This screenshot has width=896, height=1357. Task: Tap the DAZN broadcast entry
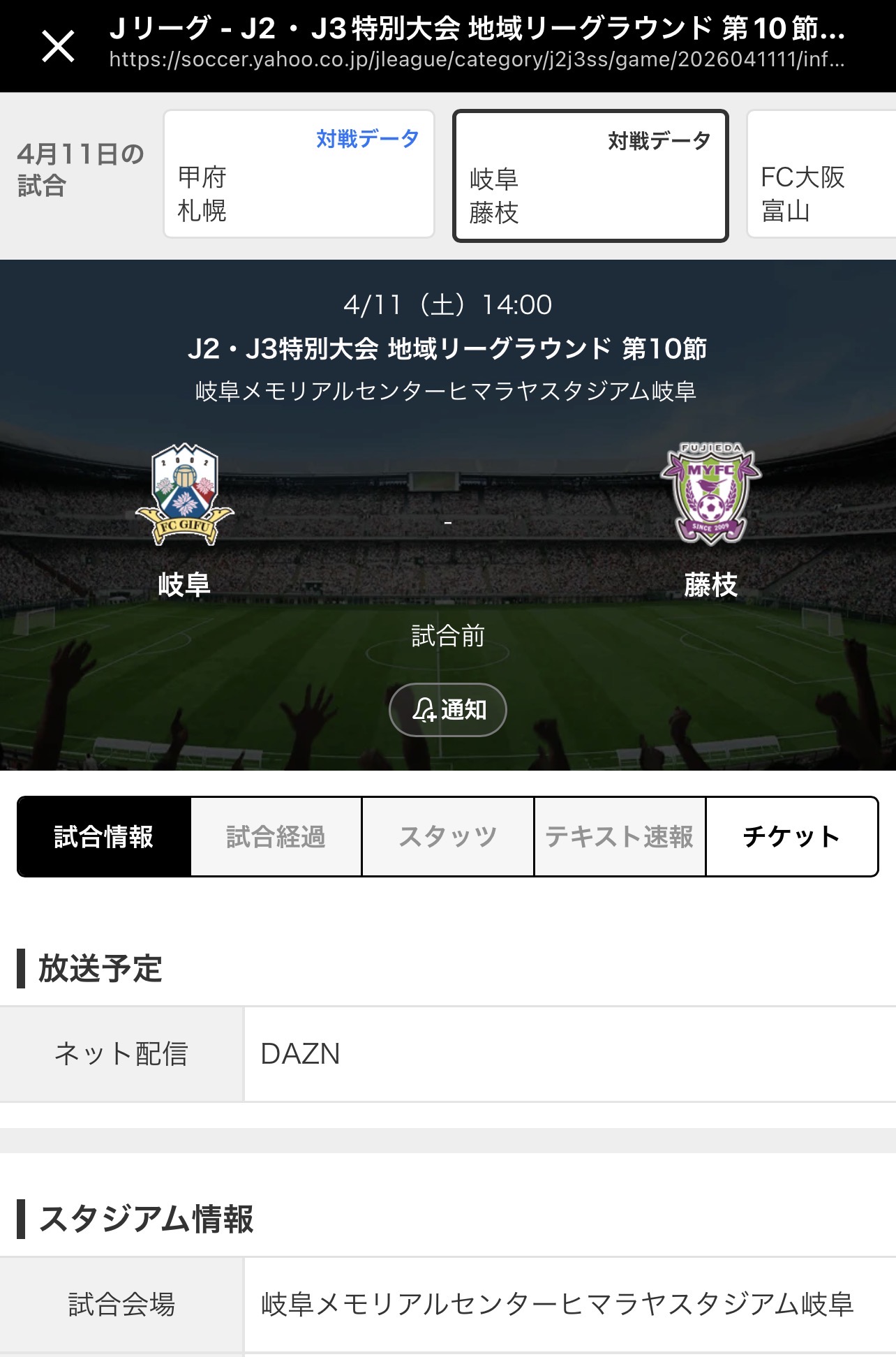tap(300, 1054)
